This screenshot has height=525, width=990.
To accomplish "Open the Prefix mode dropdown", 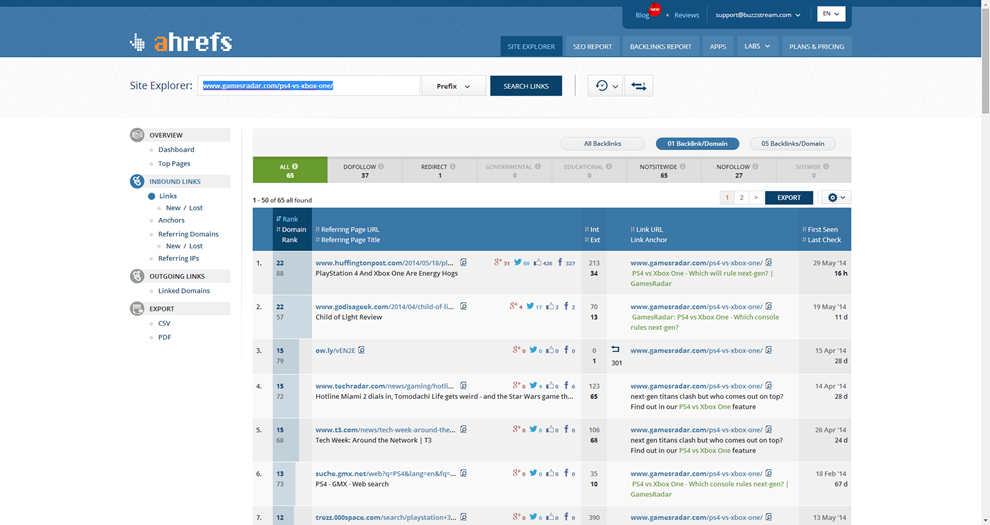I will coord(453,86).
